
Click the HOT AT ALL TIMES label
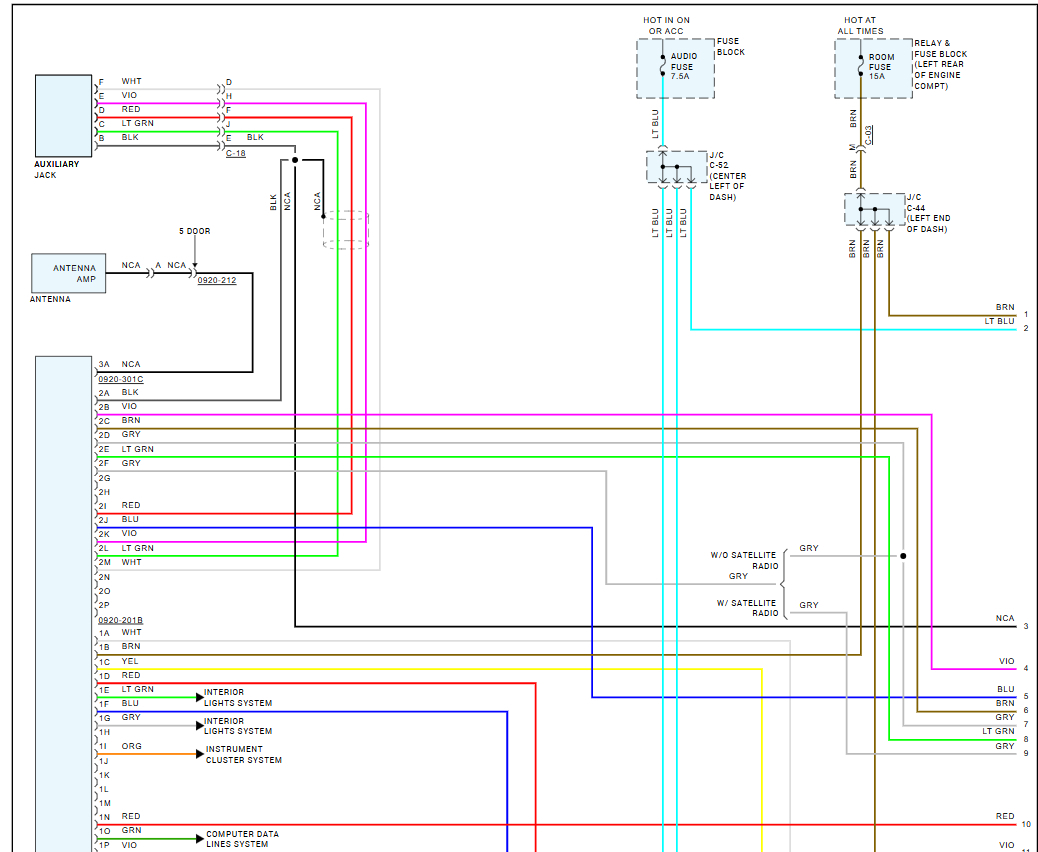click(x=860, y=25)
